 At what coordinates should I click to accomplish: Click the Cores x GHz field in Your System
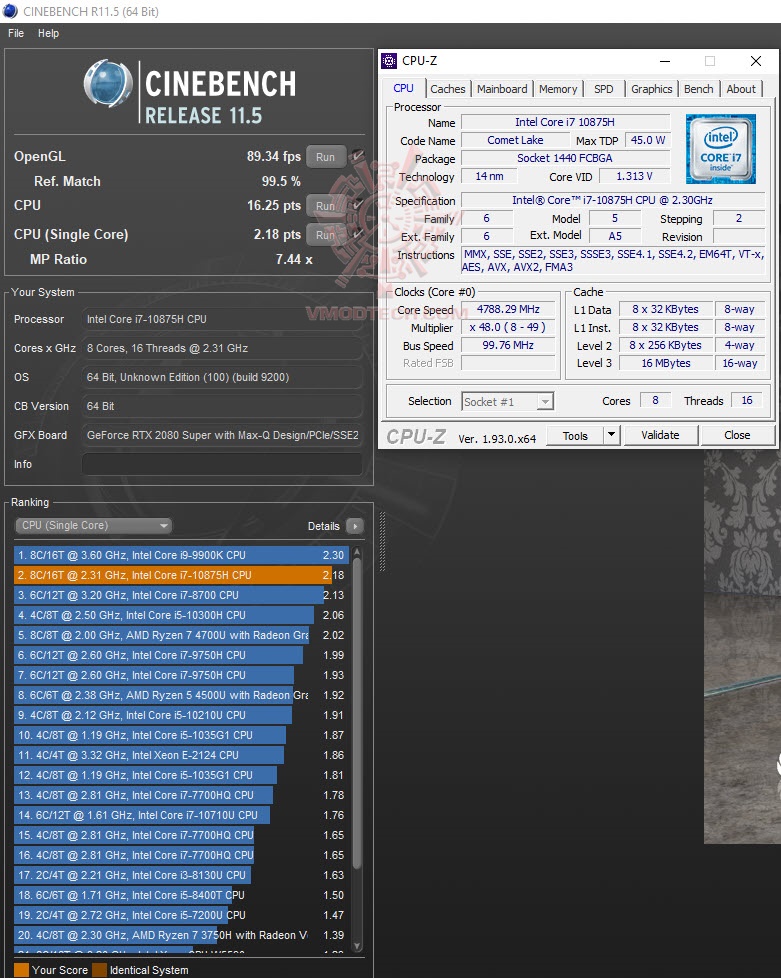point(222,348)
